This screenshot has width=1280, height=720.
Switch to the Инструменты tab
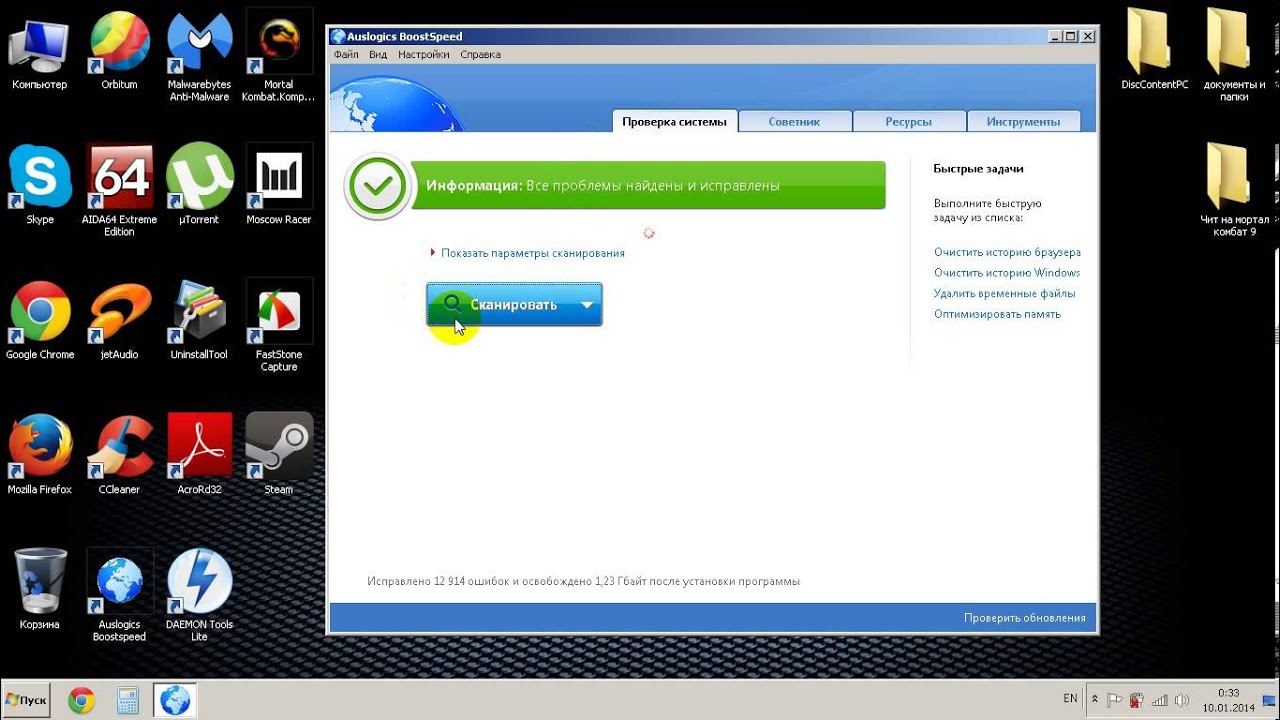point(1023,121)
